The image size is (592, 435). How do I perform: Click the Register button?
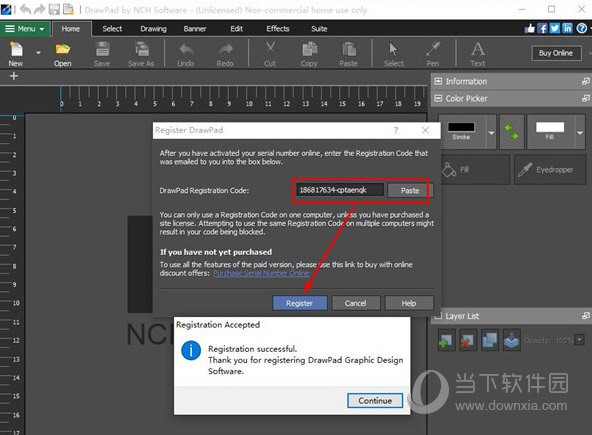click(x=300, y=303)
